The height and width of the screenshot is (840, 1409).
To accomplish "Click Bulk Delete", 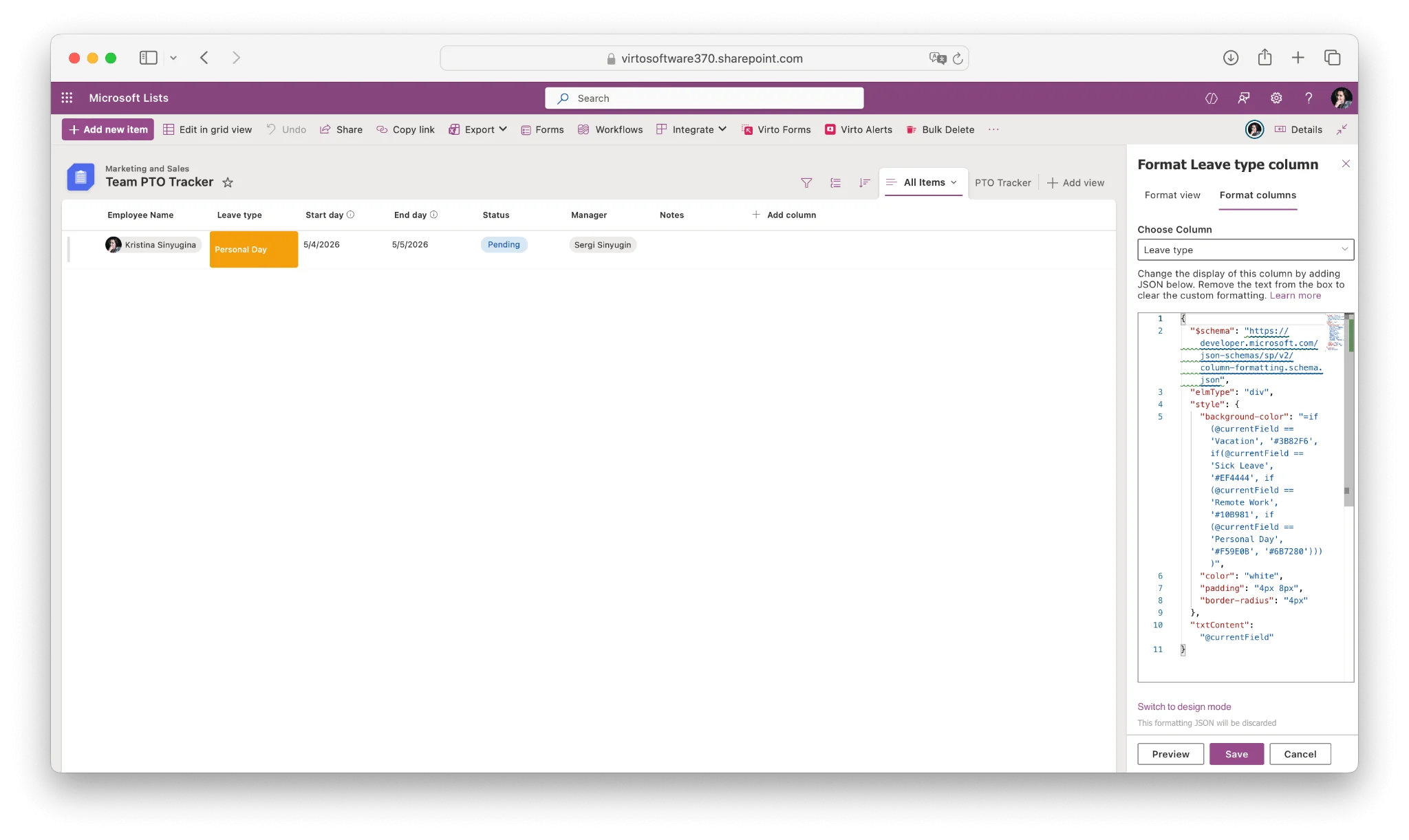I will [x=940, y=129].
